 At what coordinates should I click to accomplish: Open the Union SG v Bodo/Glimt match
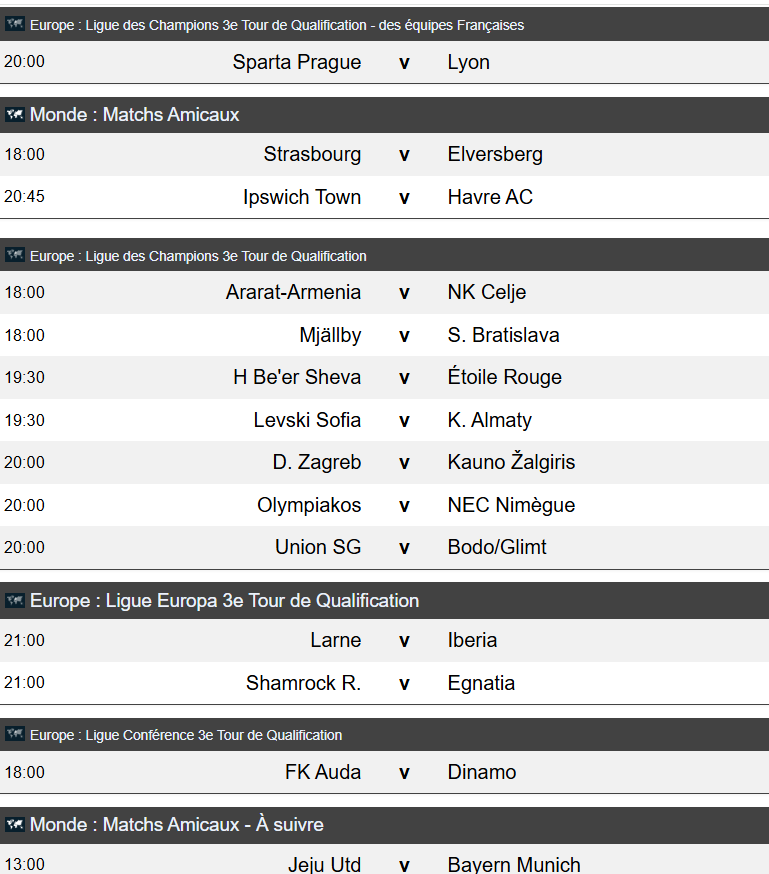point(384,547)
